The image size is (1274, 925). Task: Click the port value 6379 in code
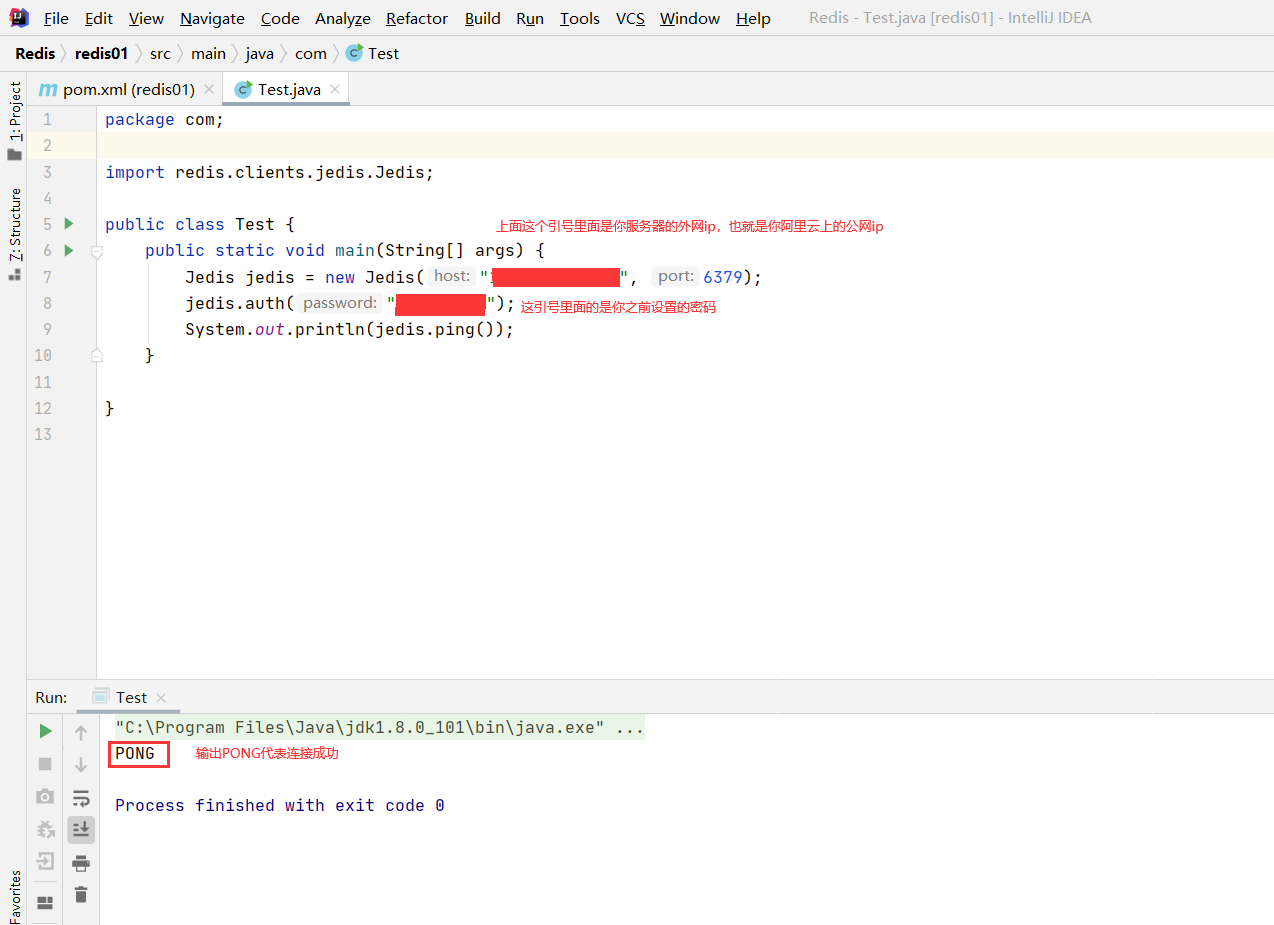pyautogui.click(x=722, y=277)
